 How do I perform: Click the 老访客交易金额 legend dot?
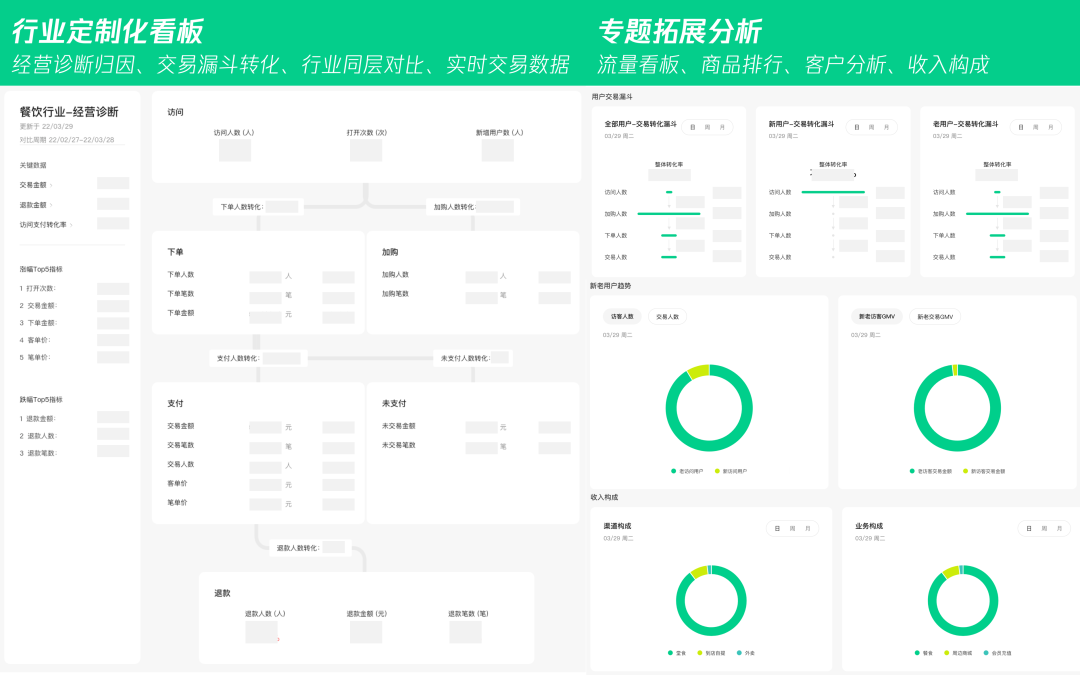tap(913, 471)
